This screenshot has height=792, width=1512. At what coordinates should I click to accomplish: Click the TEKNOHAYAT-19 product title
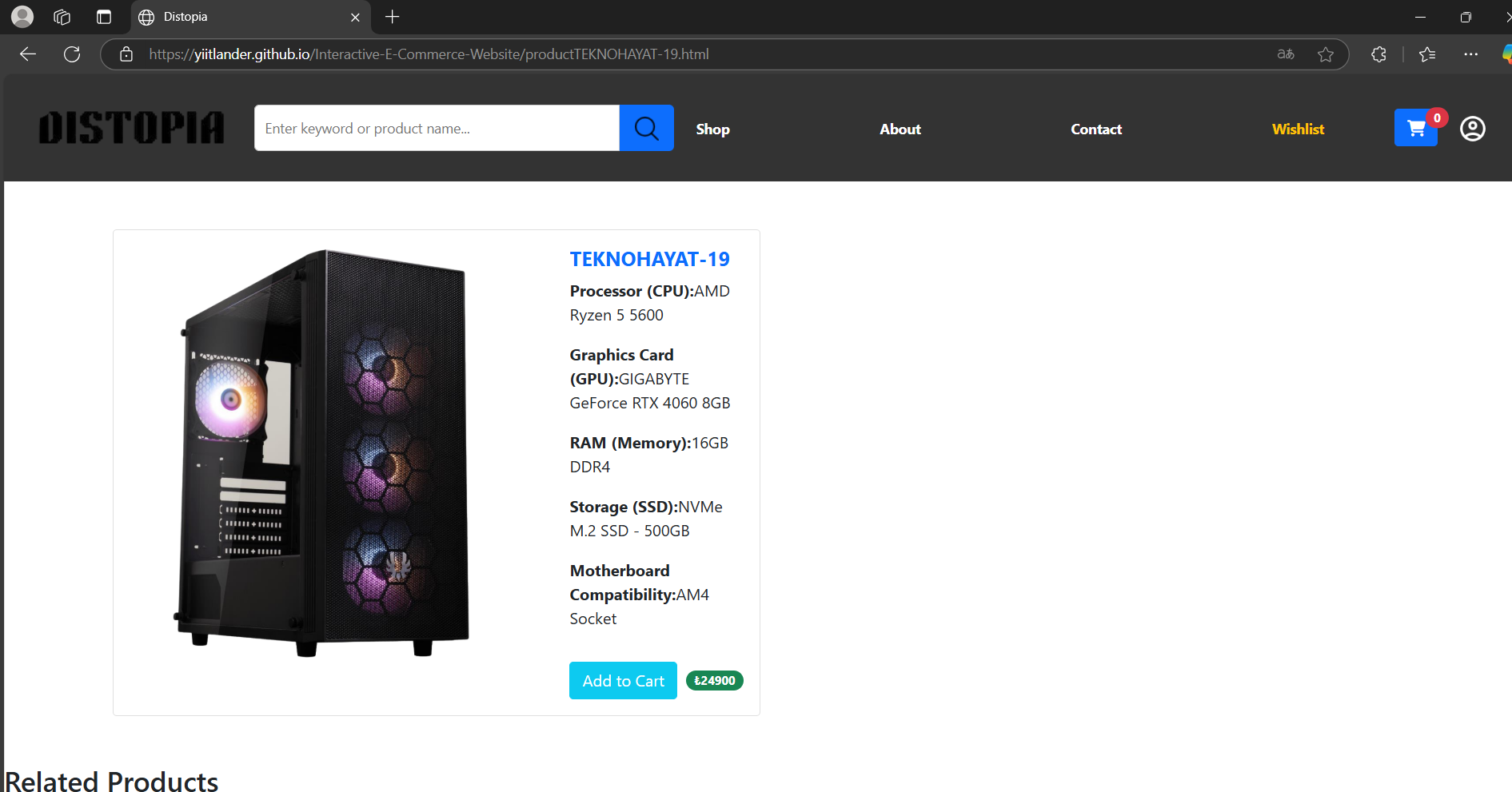pos(649,259)
